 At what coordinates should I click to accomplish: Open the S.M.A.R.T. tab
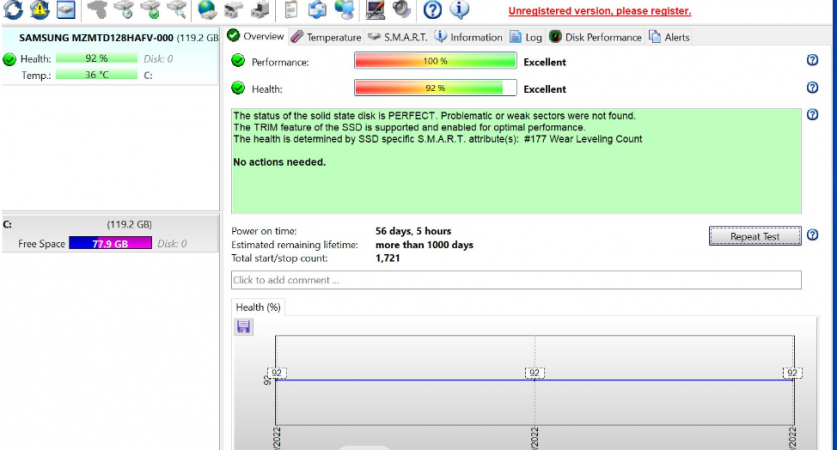(398, 37)
